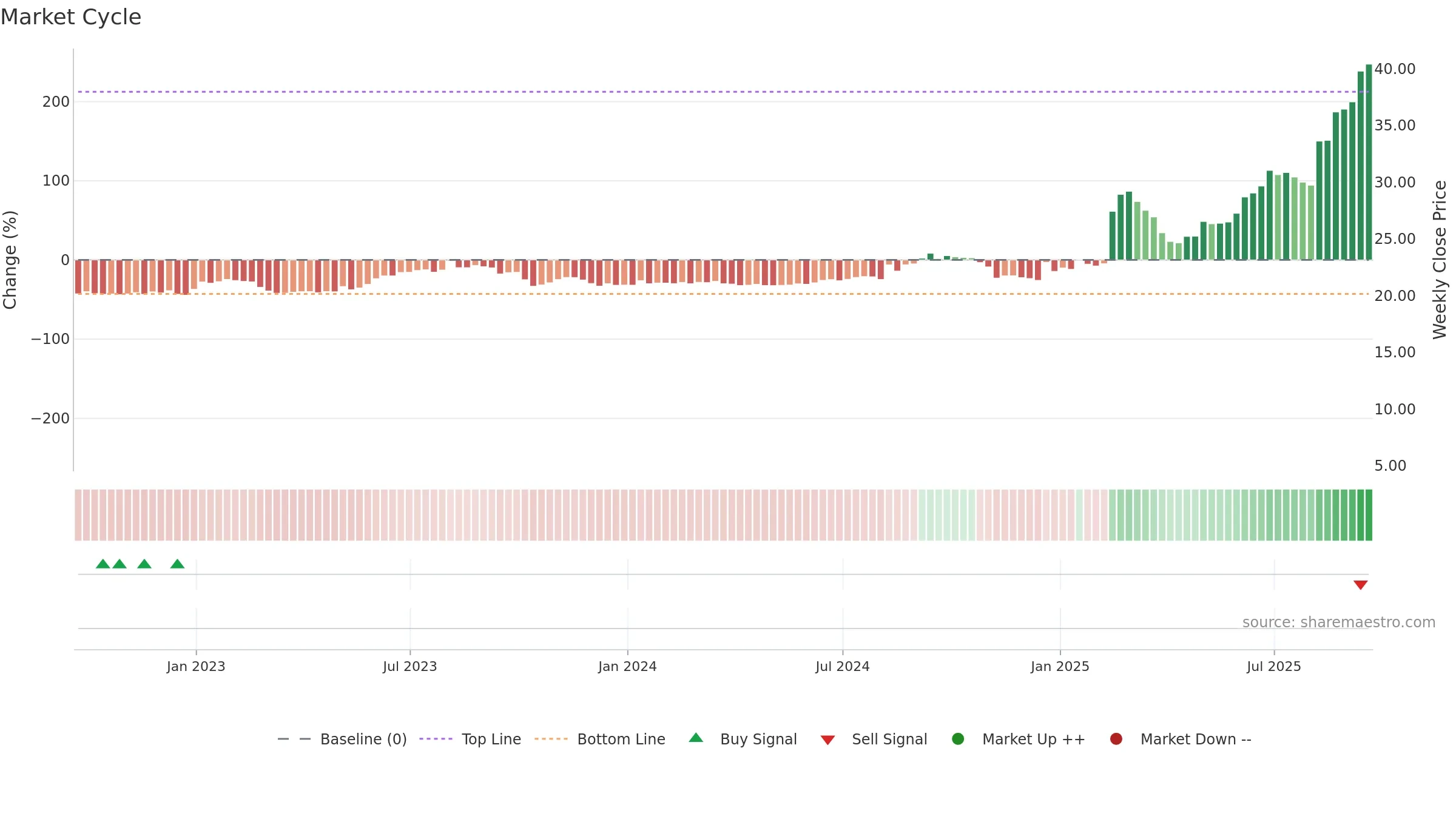1456x819 pixels.
Task: Click the orange dotted Bottom Line legend sample
Action: tap(551, 739)
